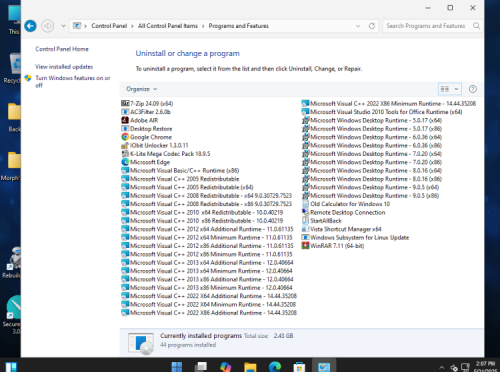Screen dimensions: 500x372
Task: Select the K-Lite Mega Codec Pack icon
Action: [125, 154]
